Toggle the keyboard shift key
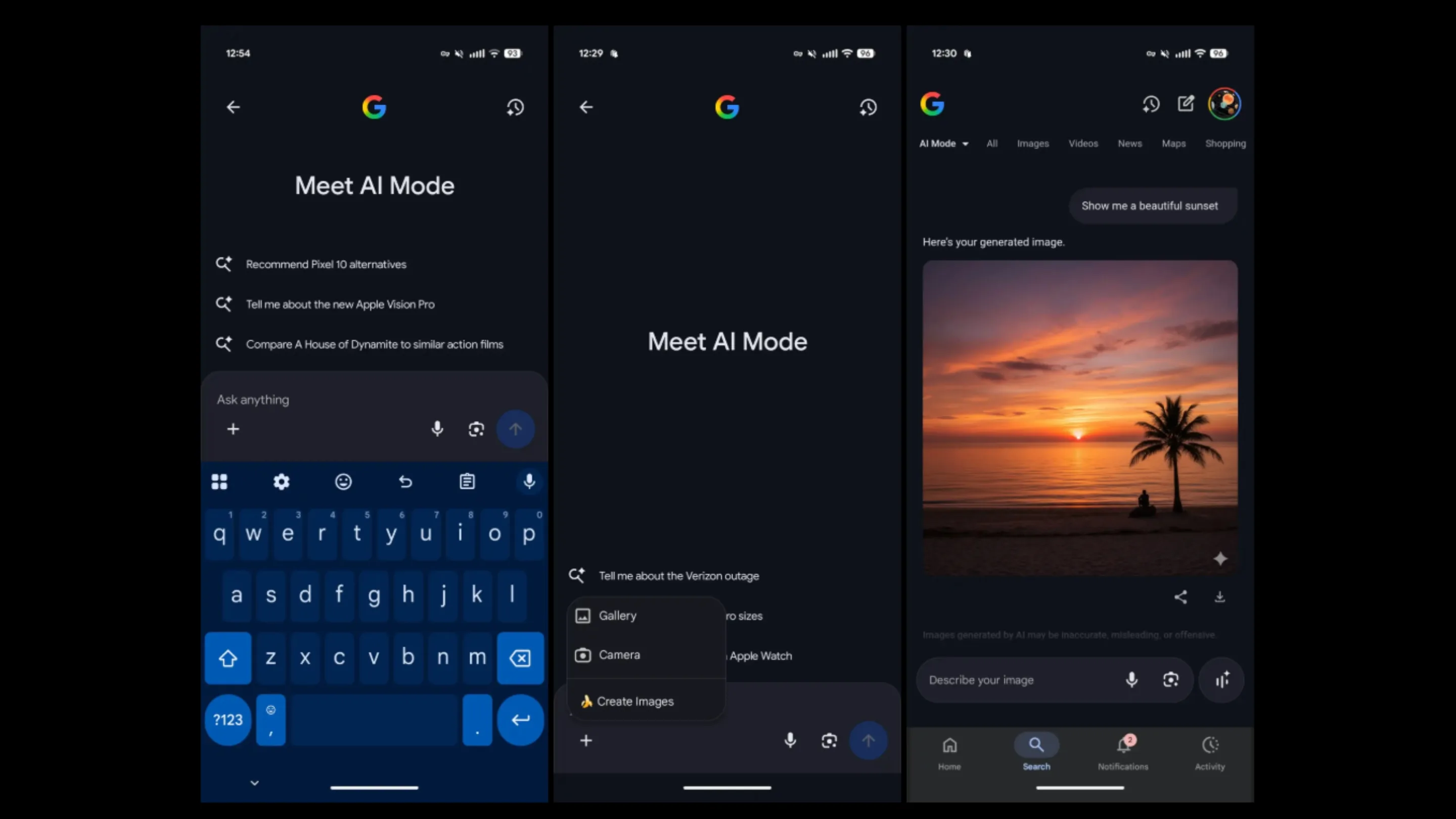This screenshot has width=1456, height=819. click(228, 658)
